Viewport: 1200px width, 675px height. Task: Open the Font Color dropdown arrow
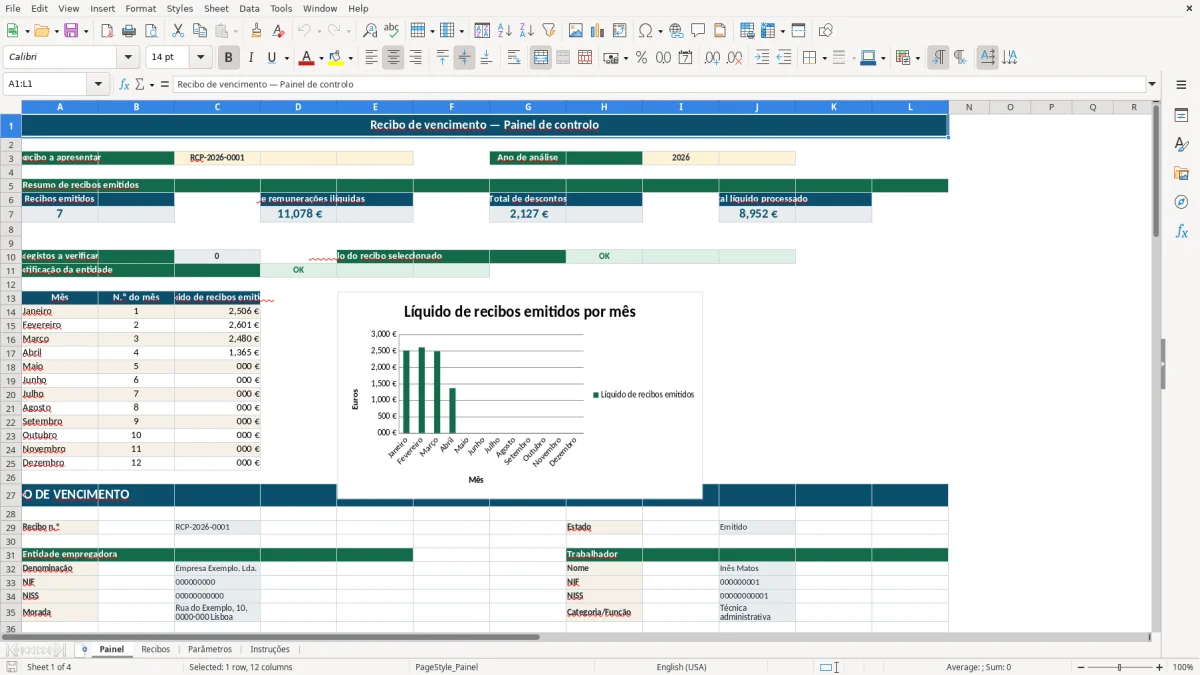tap(321, 58)
